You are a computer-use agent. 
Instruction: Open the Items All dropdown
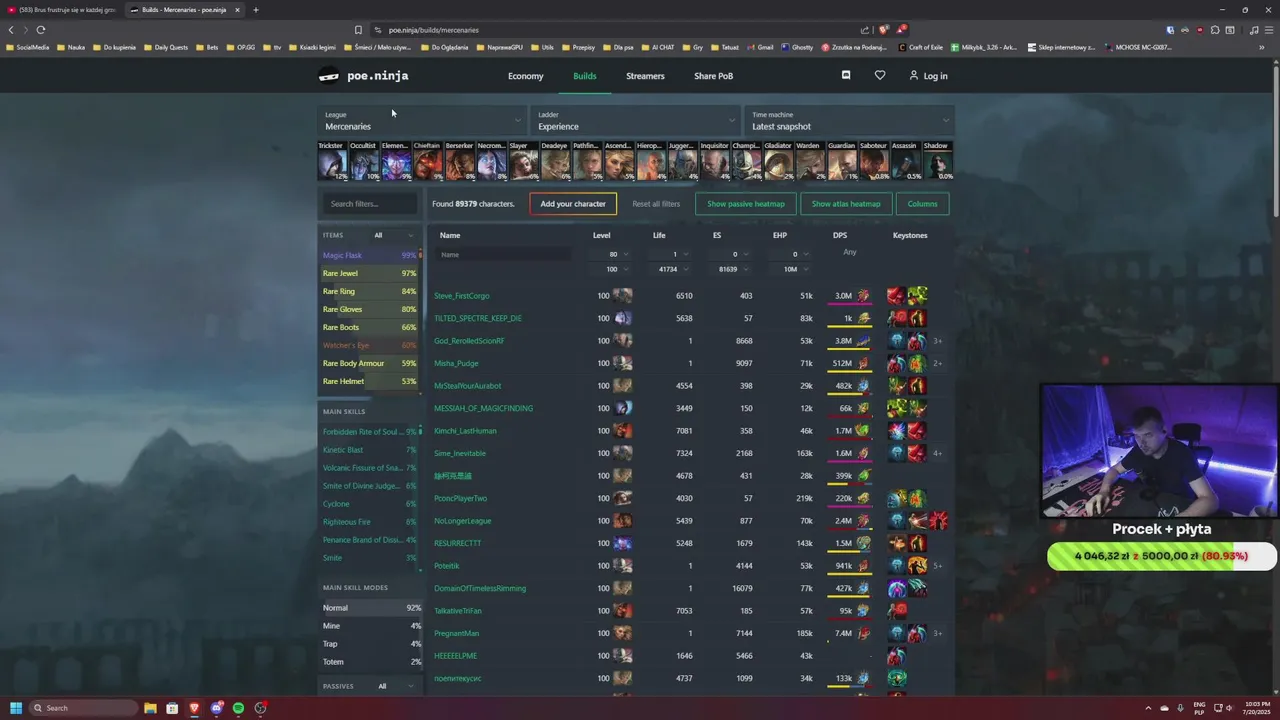[x=394, y=236]
